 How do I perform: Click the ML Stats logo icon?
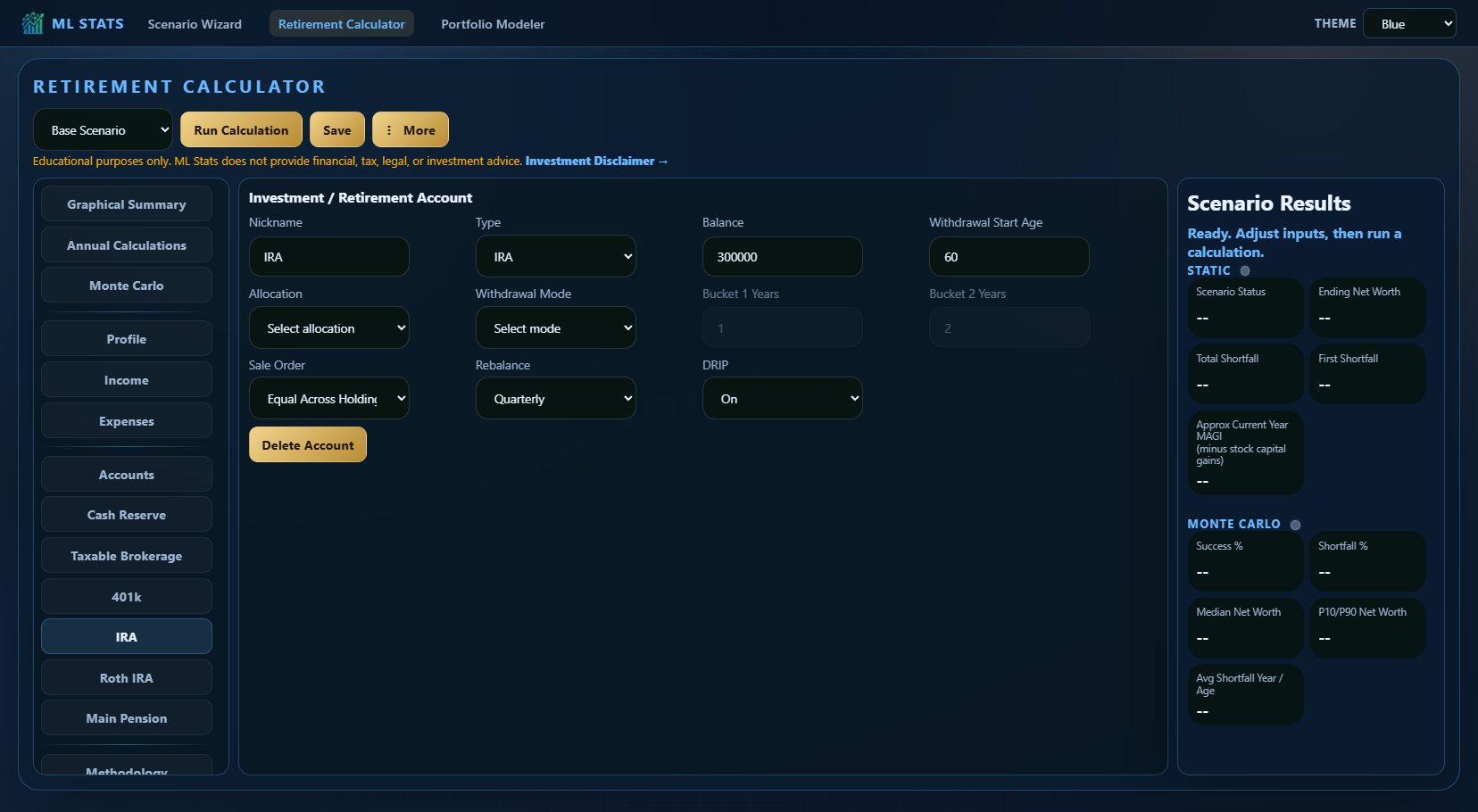[33, 23]
